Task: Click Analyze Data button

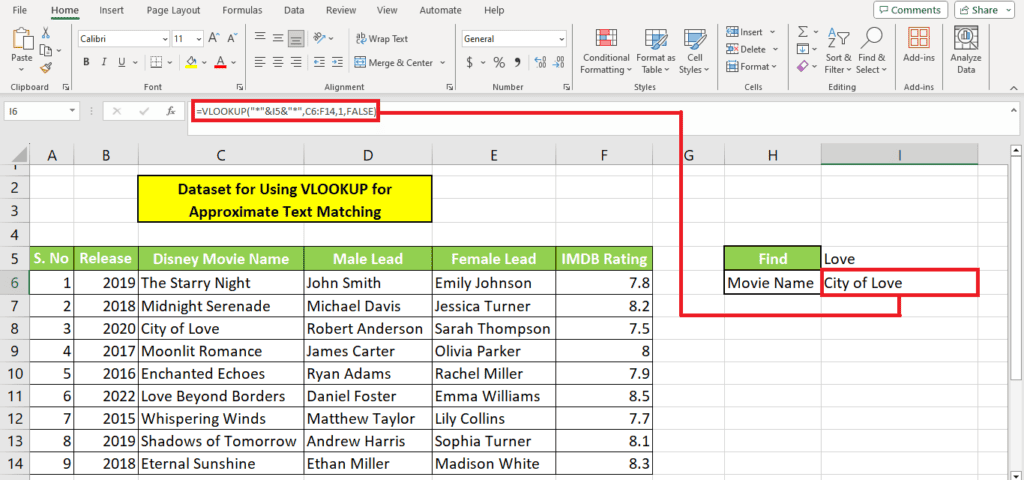Action: 965,51
